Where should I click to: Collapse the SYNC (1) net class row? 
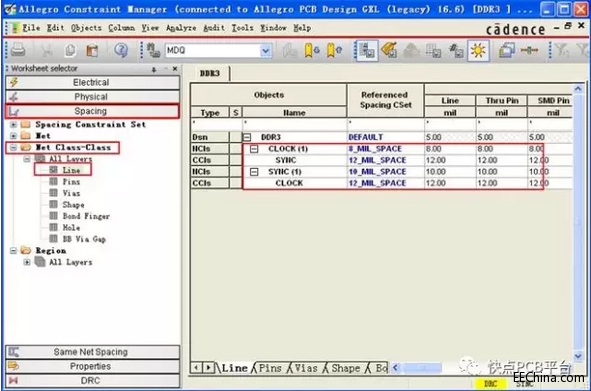pyautogui.click(x=254, y=172)
